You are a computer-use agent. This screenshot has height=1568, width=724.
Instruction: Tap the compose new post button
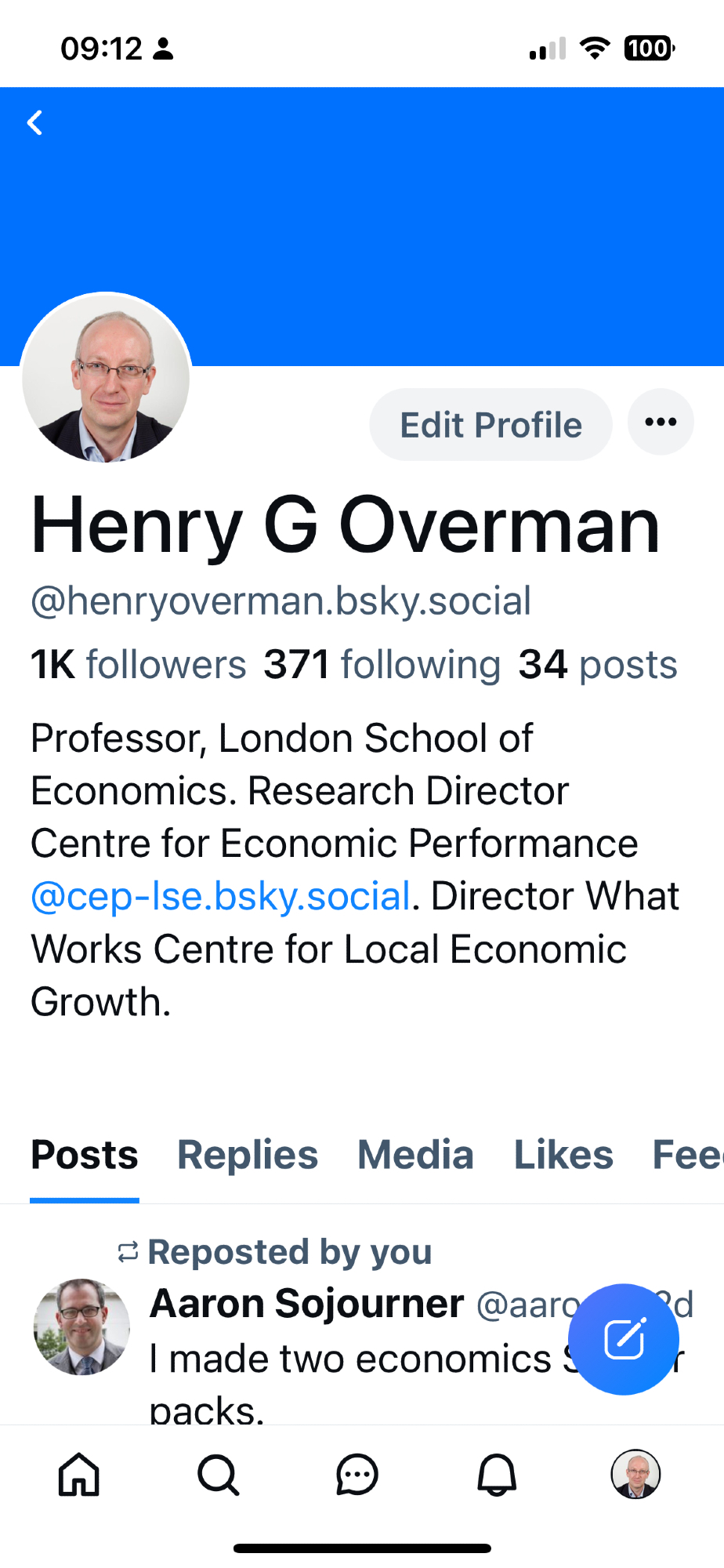pos(624,1338)
